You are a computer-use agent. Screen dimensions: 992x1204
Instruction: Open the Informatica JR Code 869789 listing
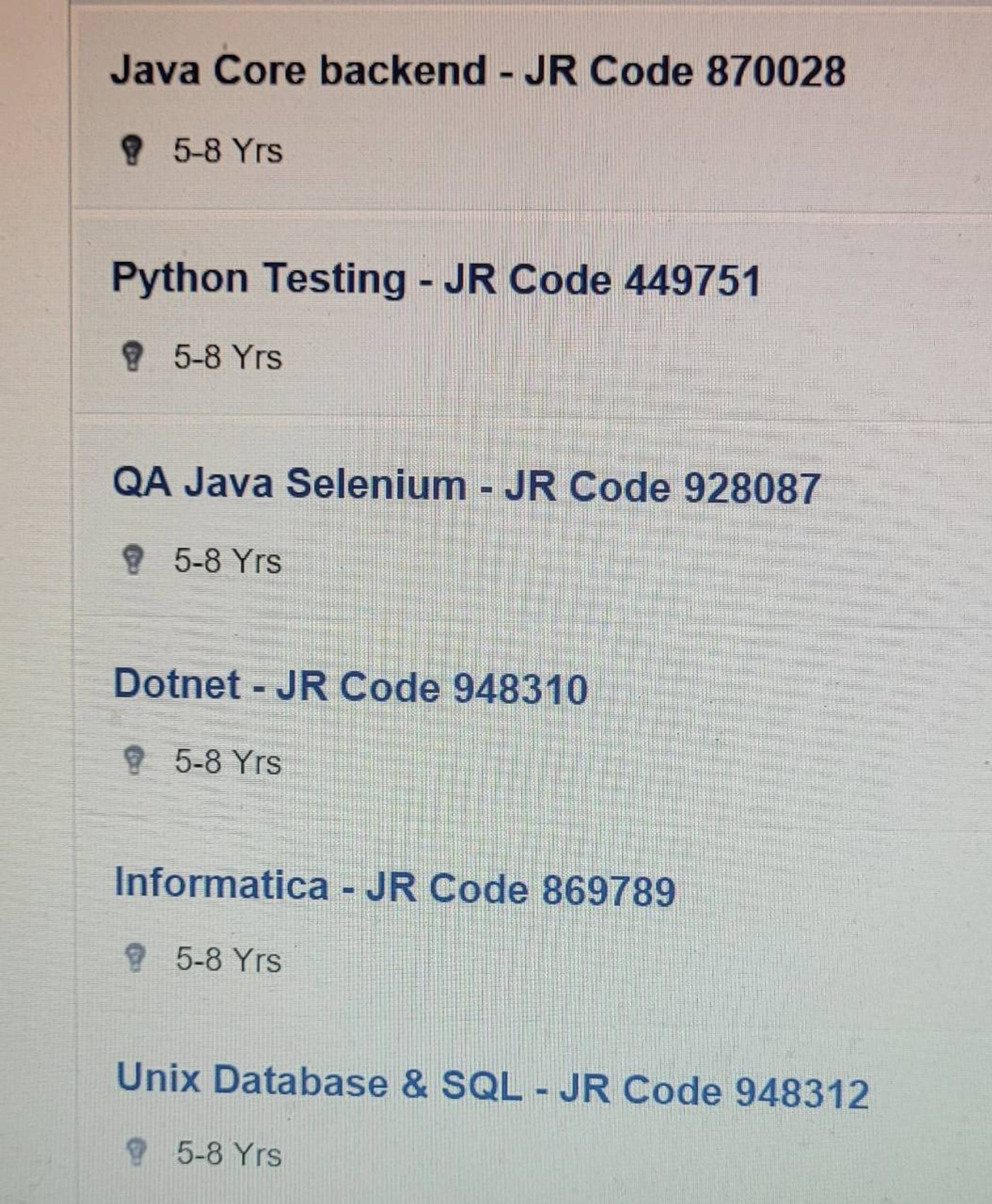(395, 887)
